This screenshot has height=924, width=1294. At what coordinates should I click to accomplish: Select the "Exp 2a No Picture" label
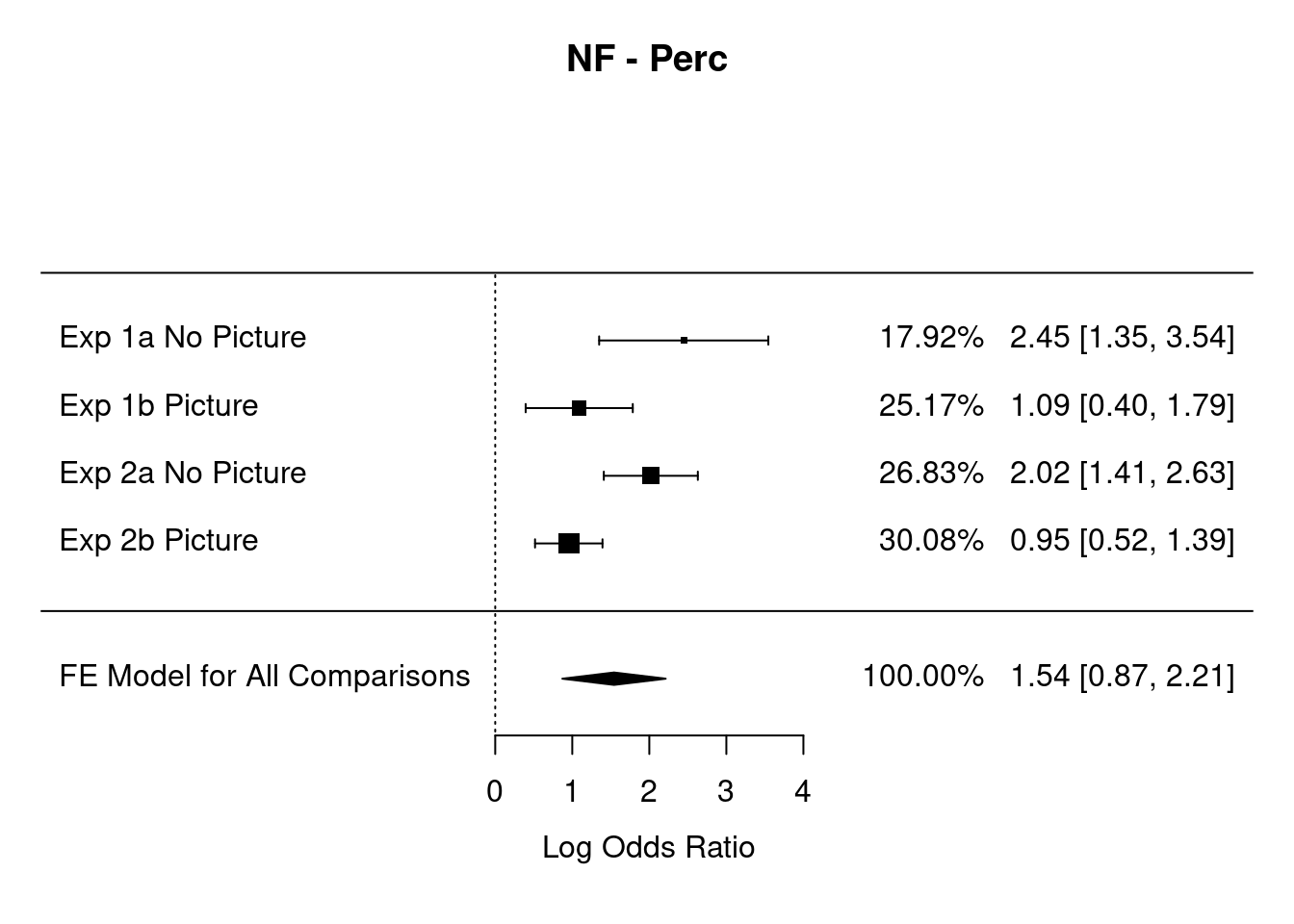183,473
